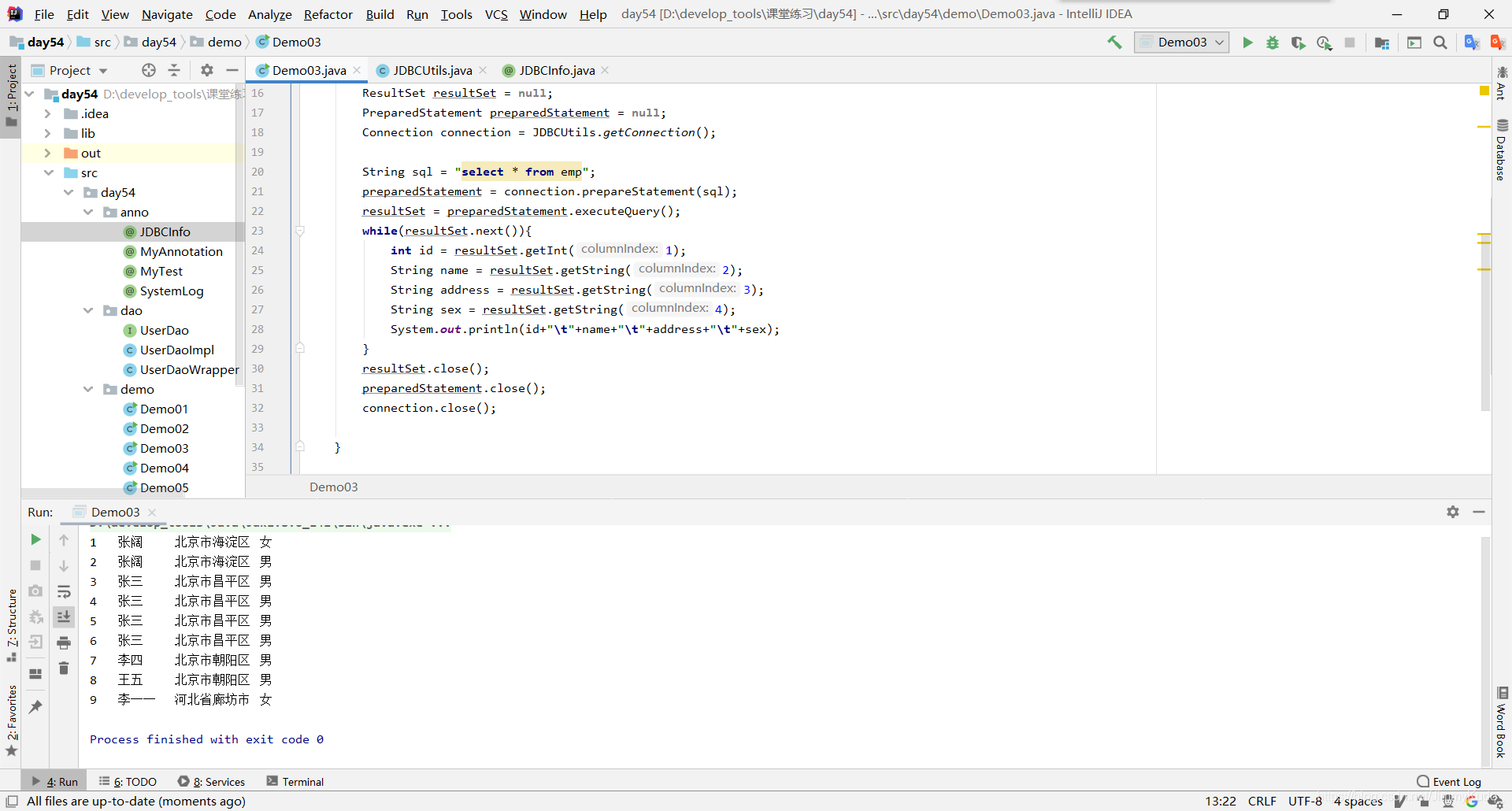Open the Terminal tool window
This screenshot has width=1512, height=811.
pyautogui.click(x=295, y=782)
